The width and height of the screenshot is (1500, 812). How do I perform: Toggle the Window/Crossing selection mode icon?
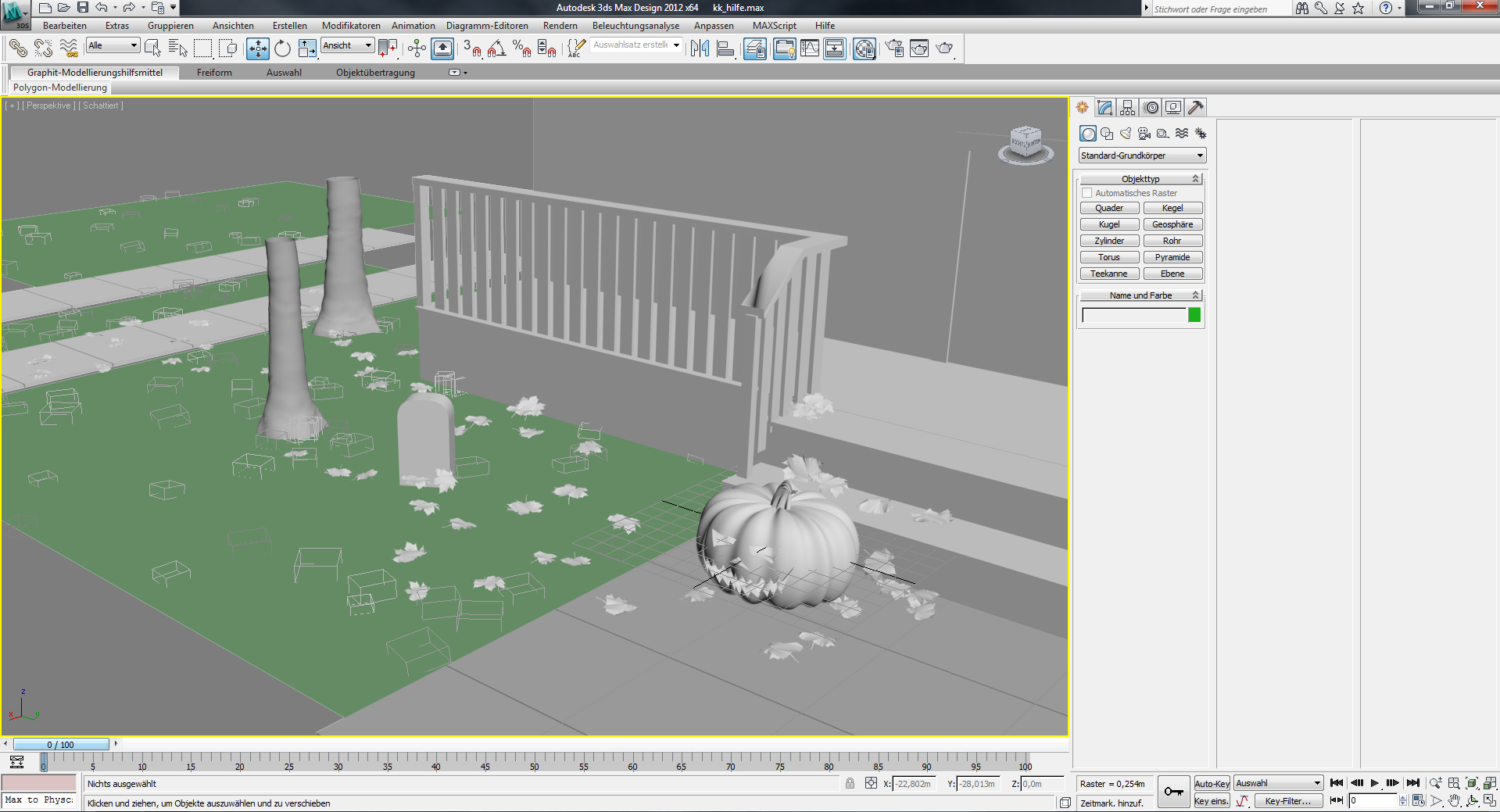tap(228, 48)
